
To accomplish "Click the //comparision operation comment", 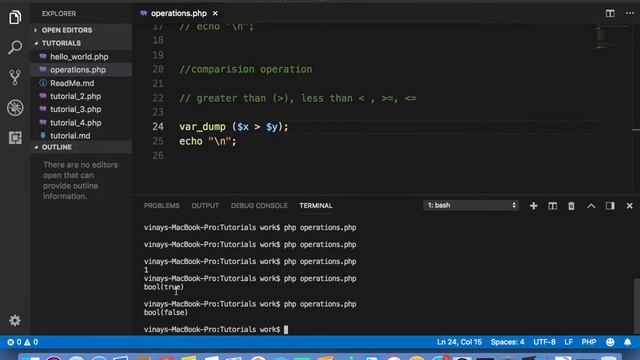I will click(245, 69).
